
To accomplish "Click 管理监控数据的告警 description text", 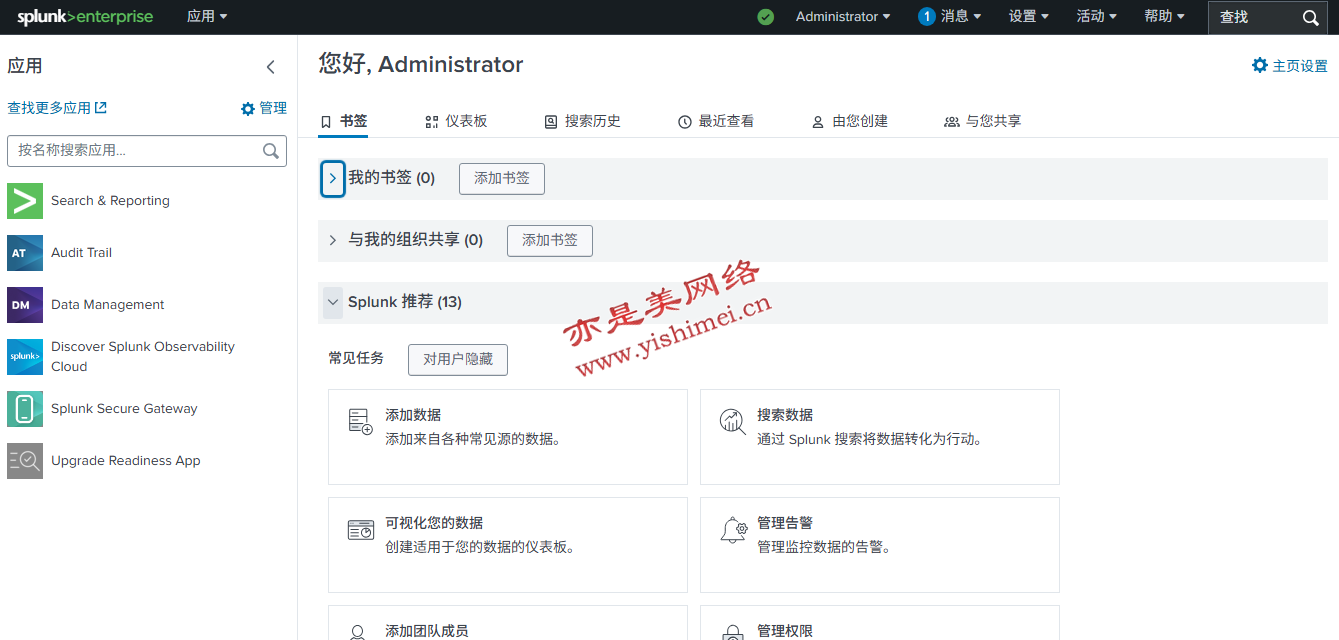I will point(824,547).
